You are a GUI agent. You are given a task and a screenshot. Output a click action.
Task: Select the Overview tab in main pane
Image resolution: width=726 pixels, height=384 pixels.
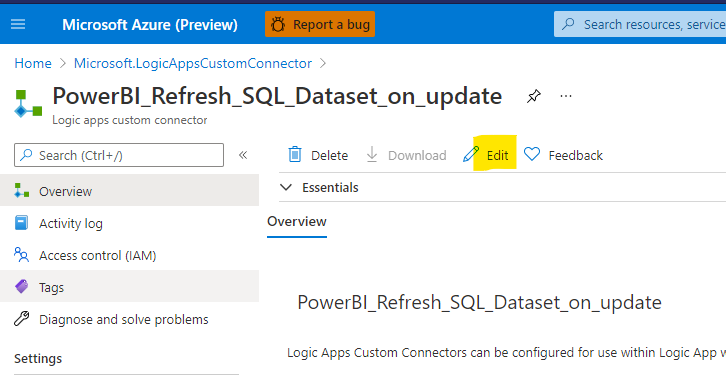(297, 222)
